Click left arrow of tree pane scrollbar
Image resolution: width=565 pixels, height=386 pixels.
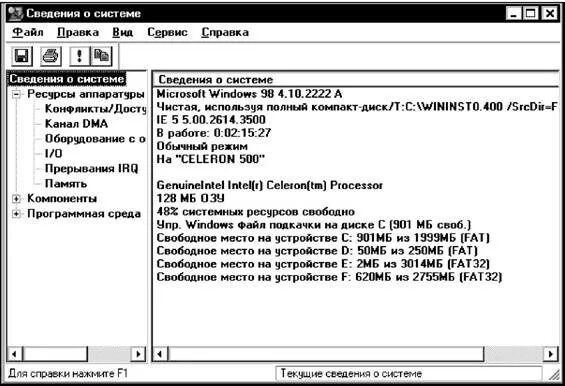coord(14,354)
